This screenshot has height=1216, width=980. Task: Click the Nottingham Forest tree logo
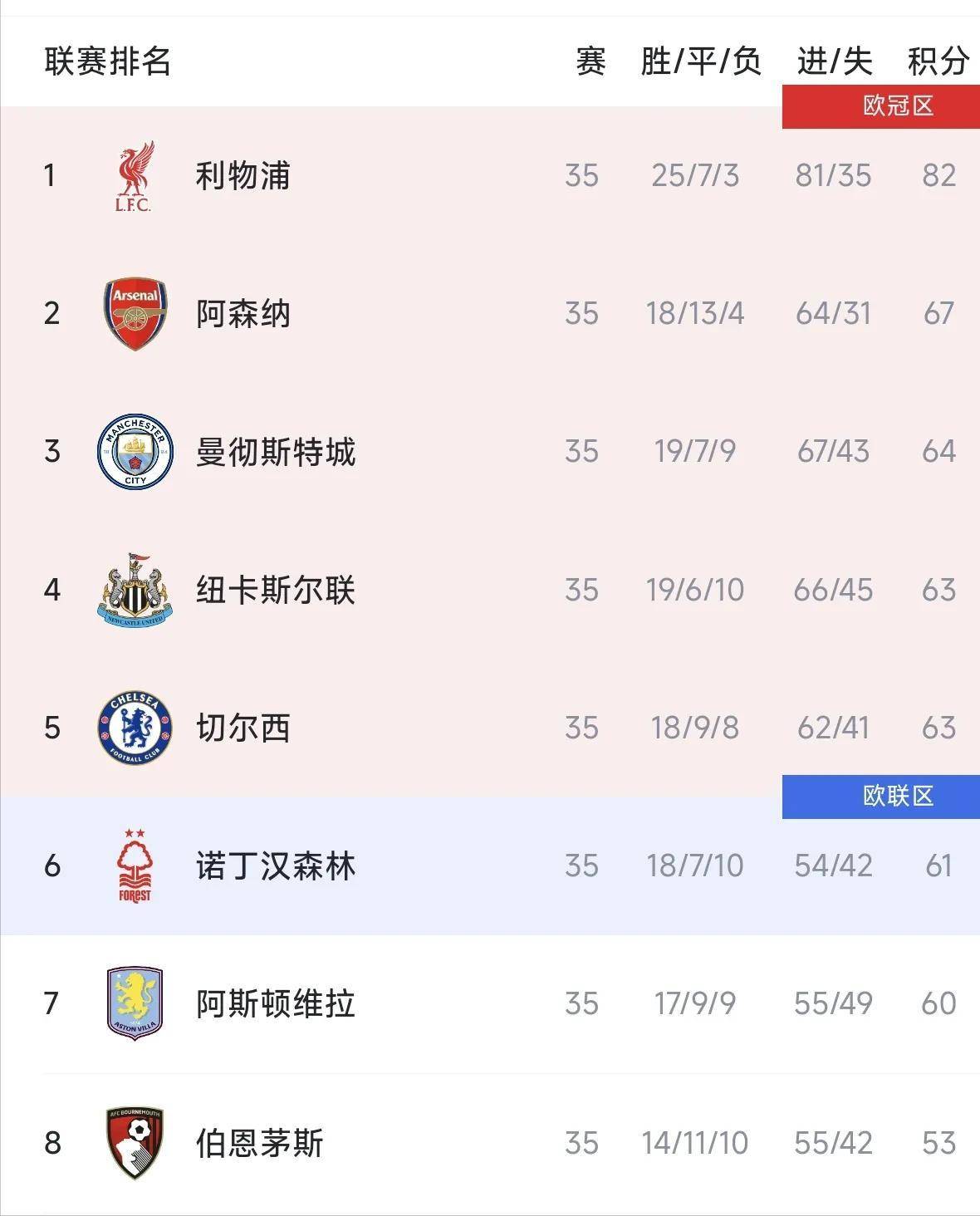(x=135, y=864)
